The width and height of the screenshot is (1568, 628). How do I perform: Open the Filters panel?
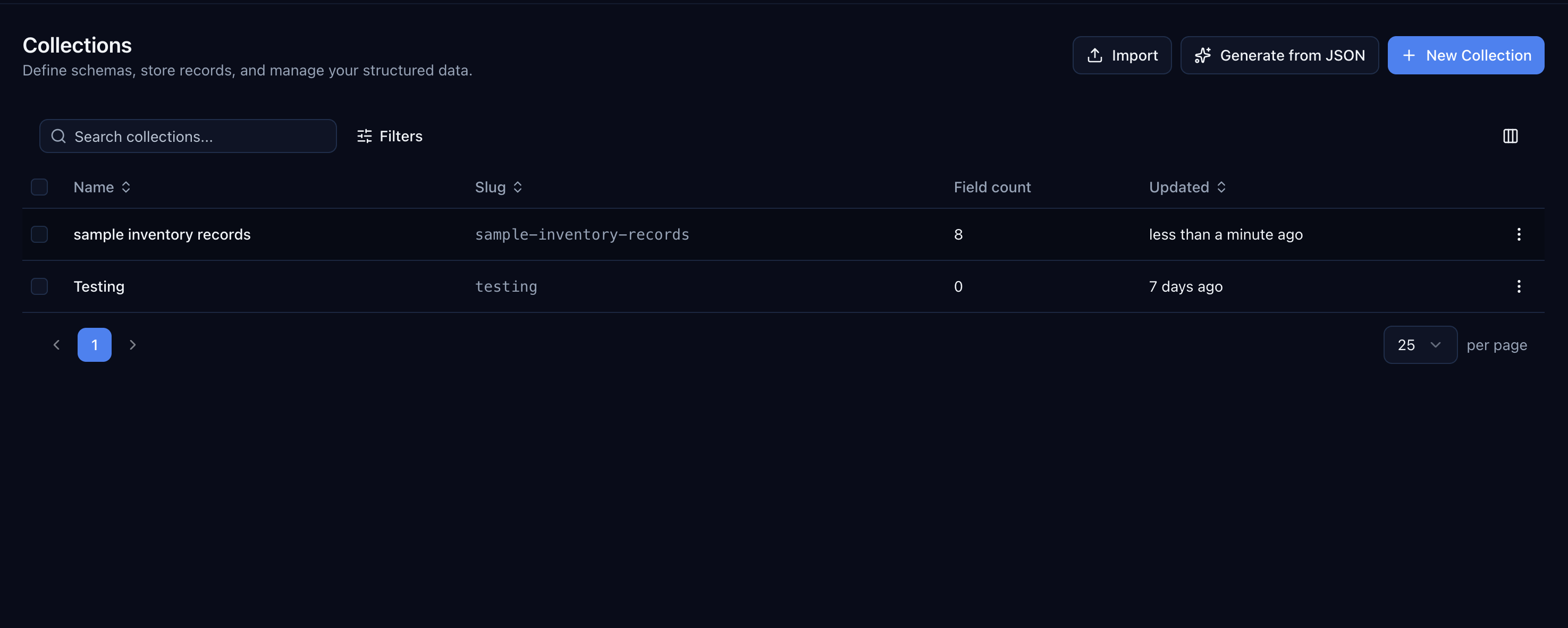390,135
